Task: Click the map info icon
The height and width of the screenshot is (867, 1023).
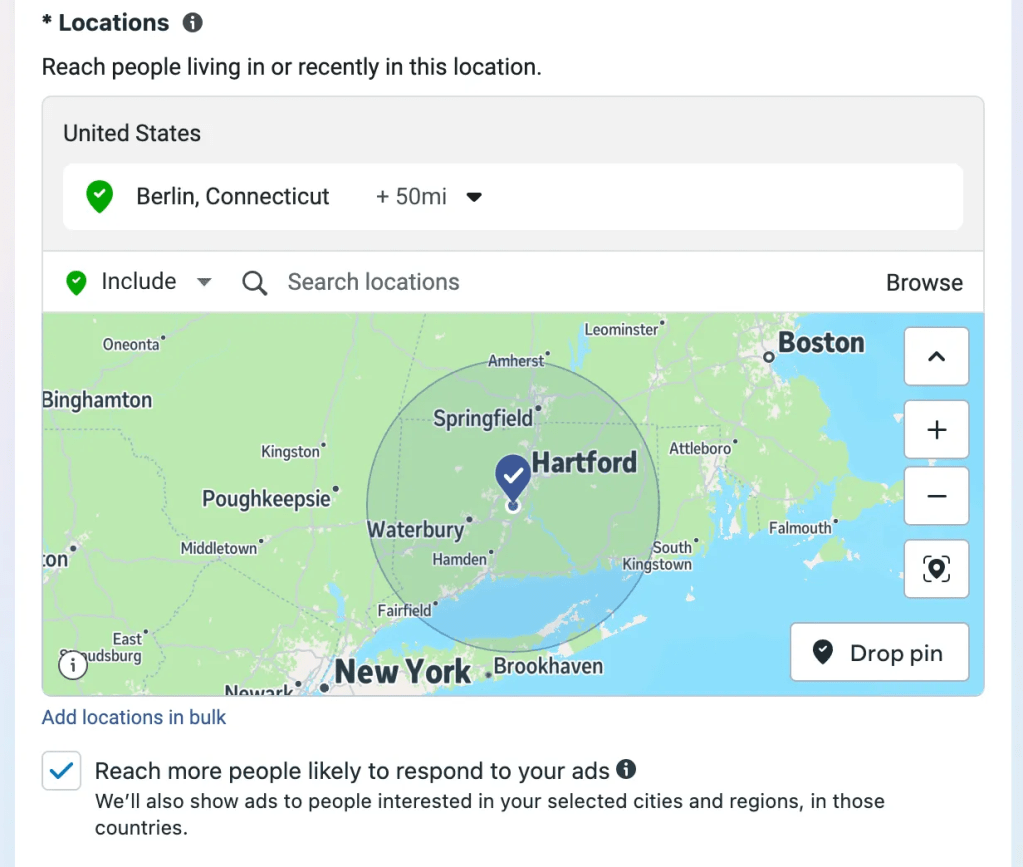Action: tap(73, 664)
